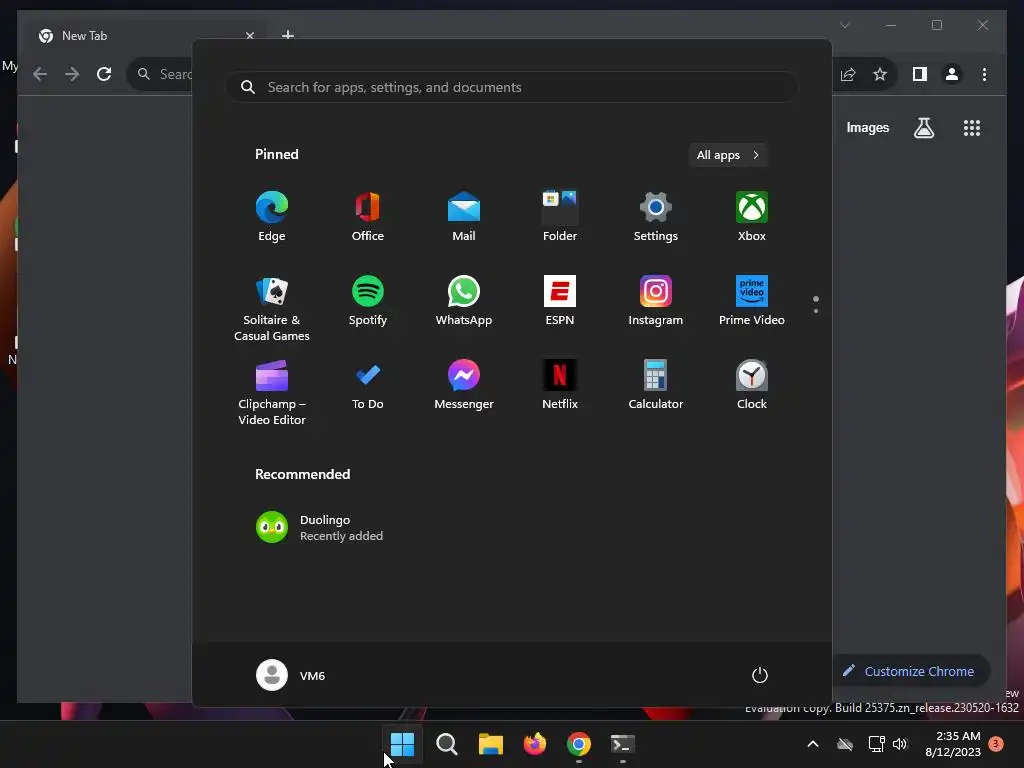The height and width of the screenshot is (768, 1024).
Task: Click the OneDrive cloud tray icon
Action: pyautogui.click(x=845, y=744)
